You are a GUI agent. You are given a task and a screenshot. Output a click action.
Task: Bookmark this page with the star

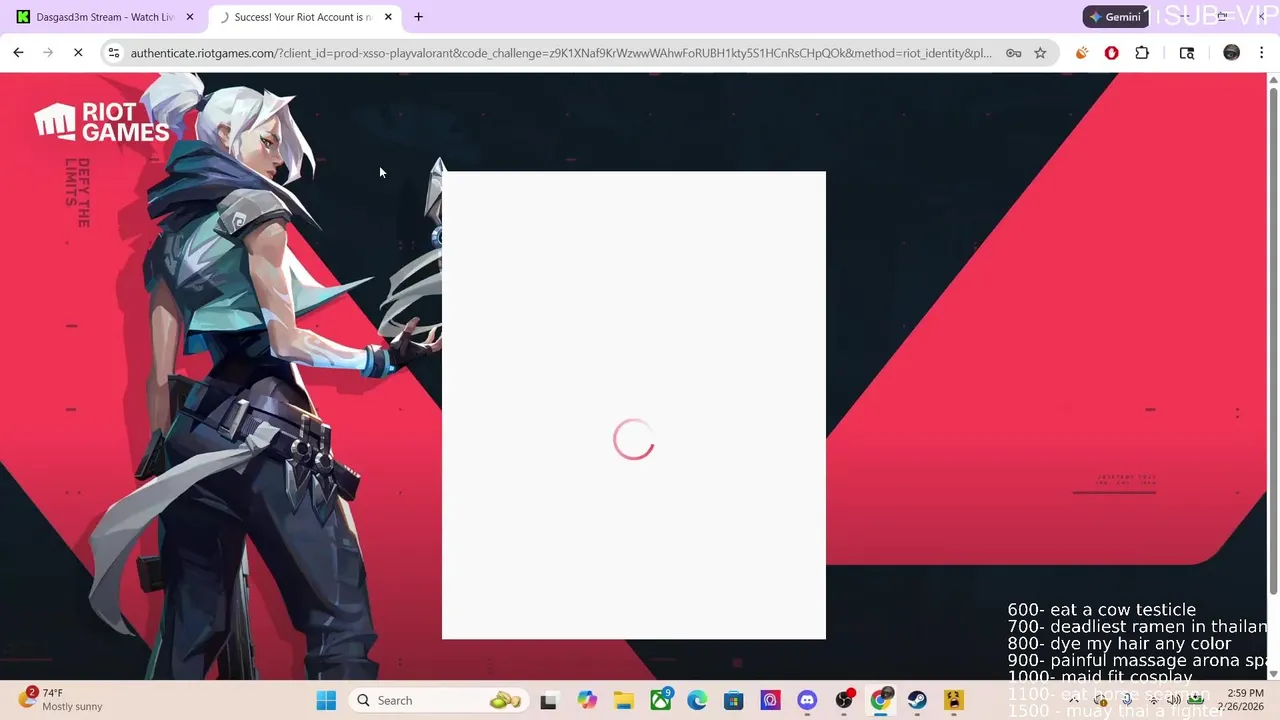pos(1040,53)
